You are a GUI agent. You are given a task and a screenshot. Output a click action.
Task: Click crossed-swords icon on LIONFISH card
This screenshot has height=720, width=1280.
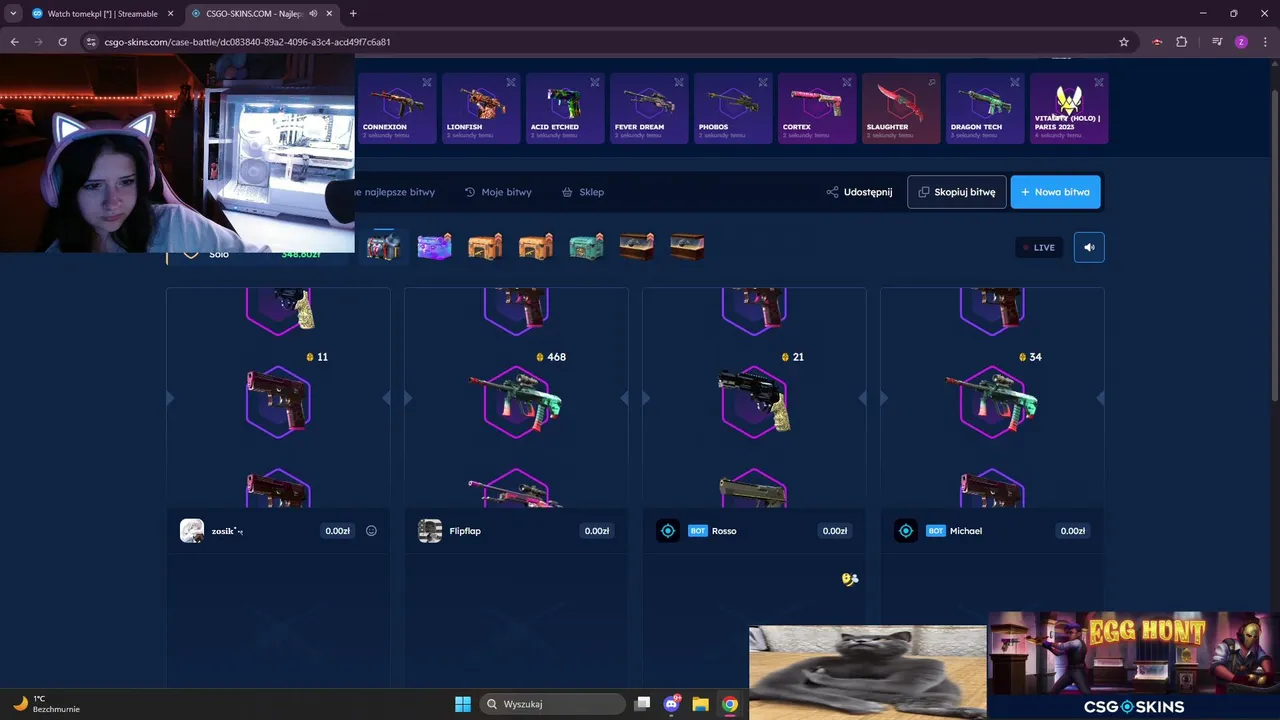coord(511,82)
